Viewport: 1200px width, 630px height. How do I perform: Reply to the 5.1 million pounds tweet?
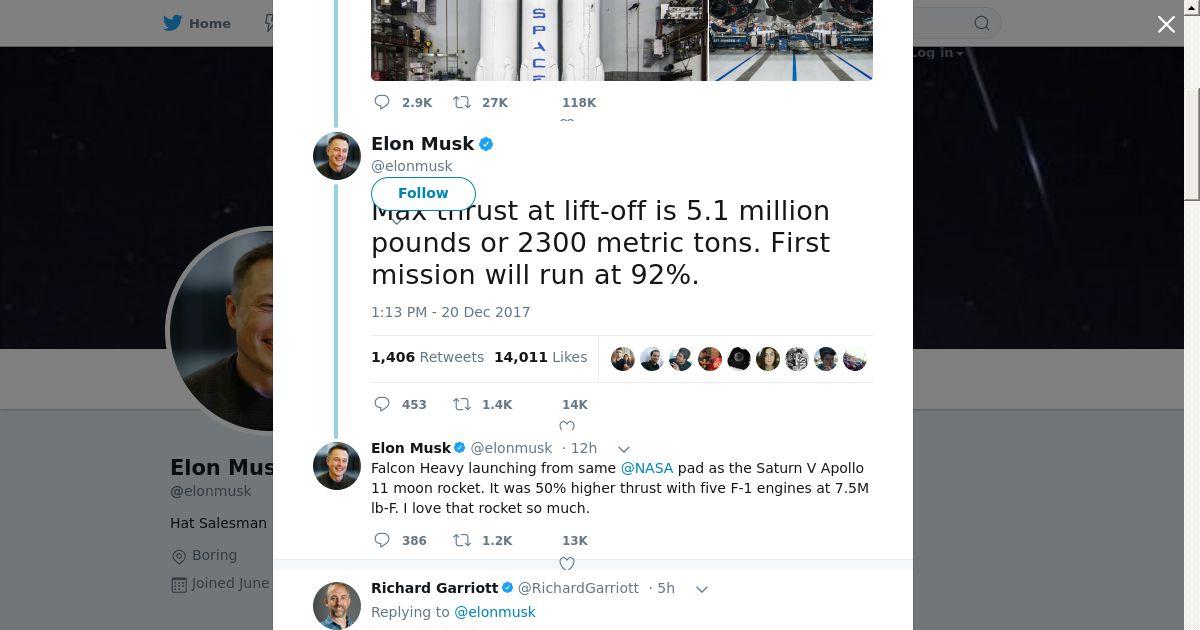tap(382, 404)
